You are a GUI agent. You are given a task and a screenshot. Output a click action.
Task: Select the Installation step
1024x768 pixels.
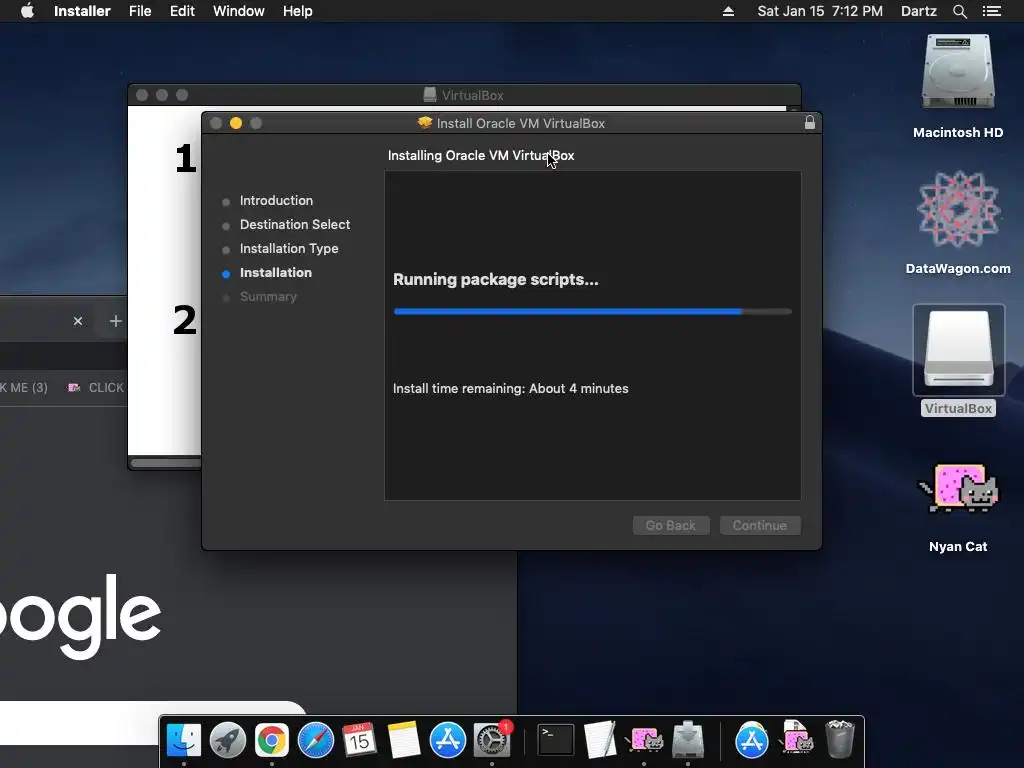(276, 273)
